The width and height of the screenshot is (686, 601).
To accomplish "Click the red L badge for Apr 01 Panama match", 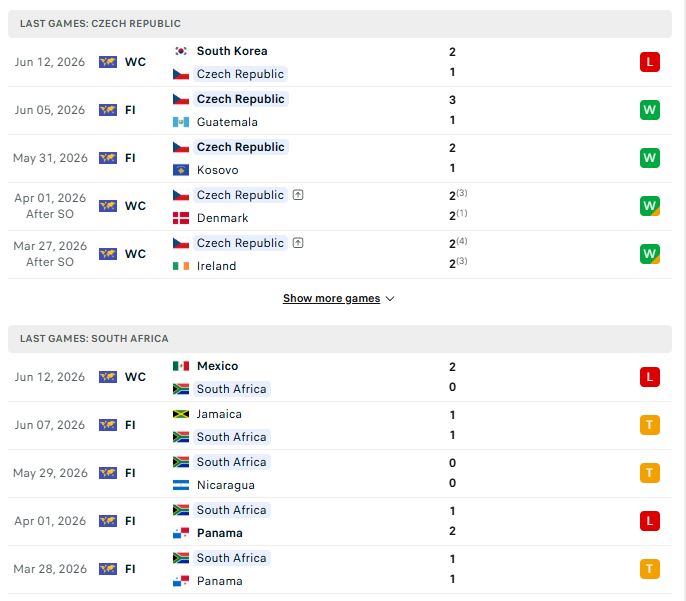I will [649, 521].
